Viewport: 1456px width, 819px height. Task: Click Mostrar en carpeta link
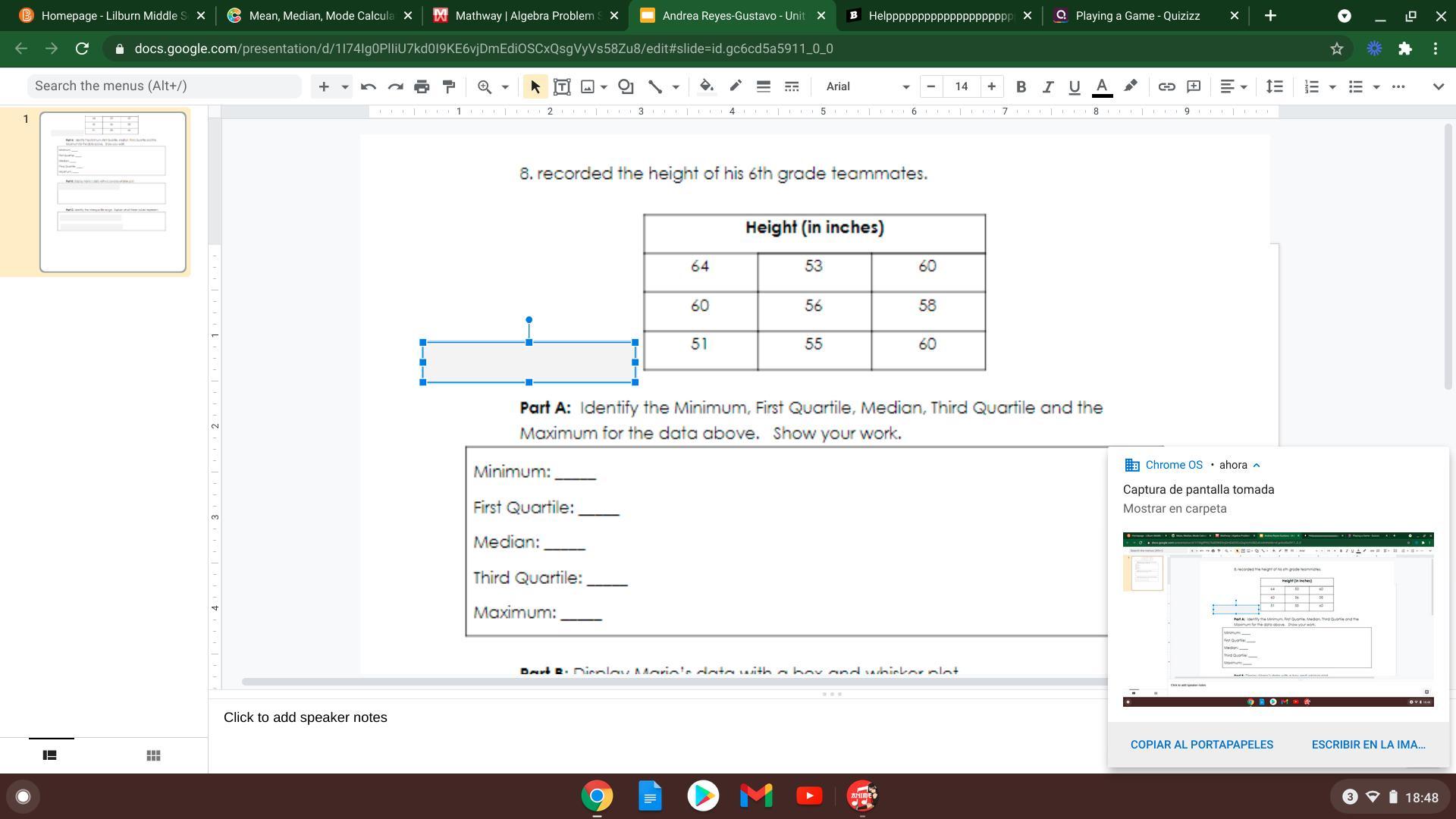[x=1174, y=509]
